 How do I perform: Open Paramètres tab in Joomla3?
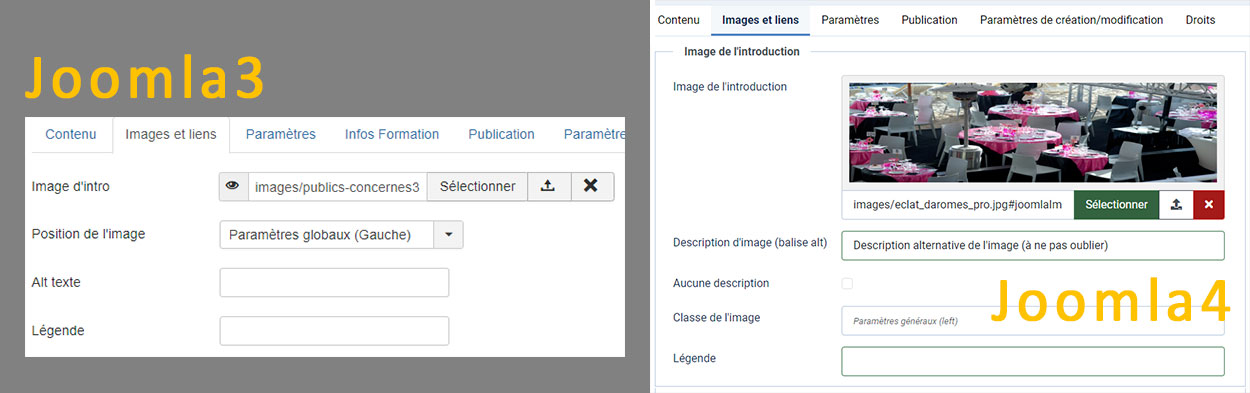[x=280, y=134]
